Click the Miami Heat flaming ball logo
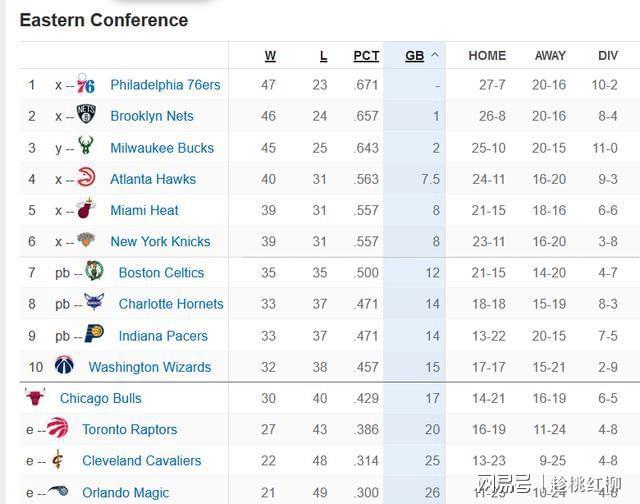640x504 pixels. tap(86, 208)
